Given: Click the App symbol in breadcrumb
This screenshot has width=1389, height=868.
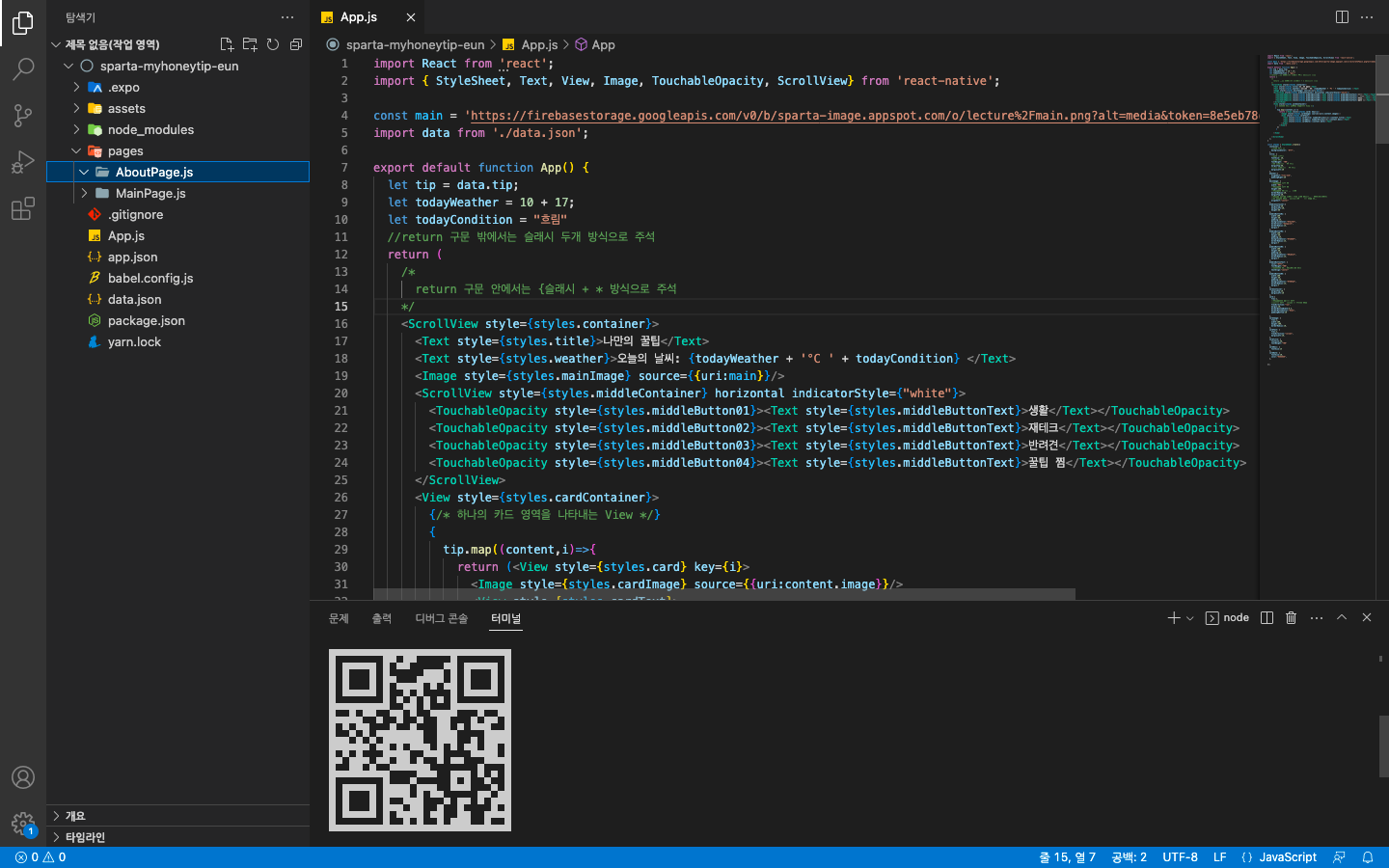Looking at the screenshot, I should (x=603, y=44).
